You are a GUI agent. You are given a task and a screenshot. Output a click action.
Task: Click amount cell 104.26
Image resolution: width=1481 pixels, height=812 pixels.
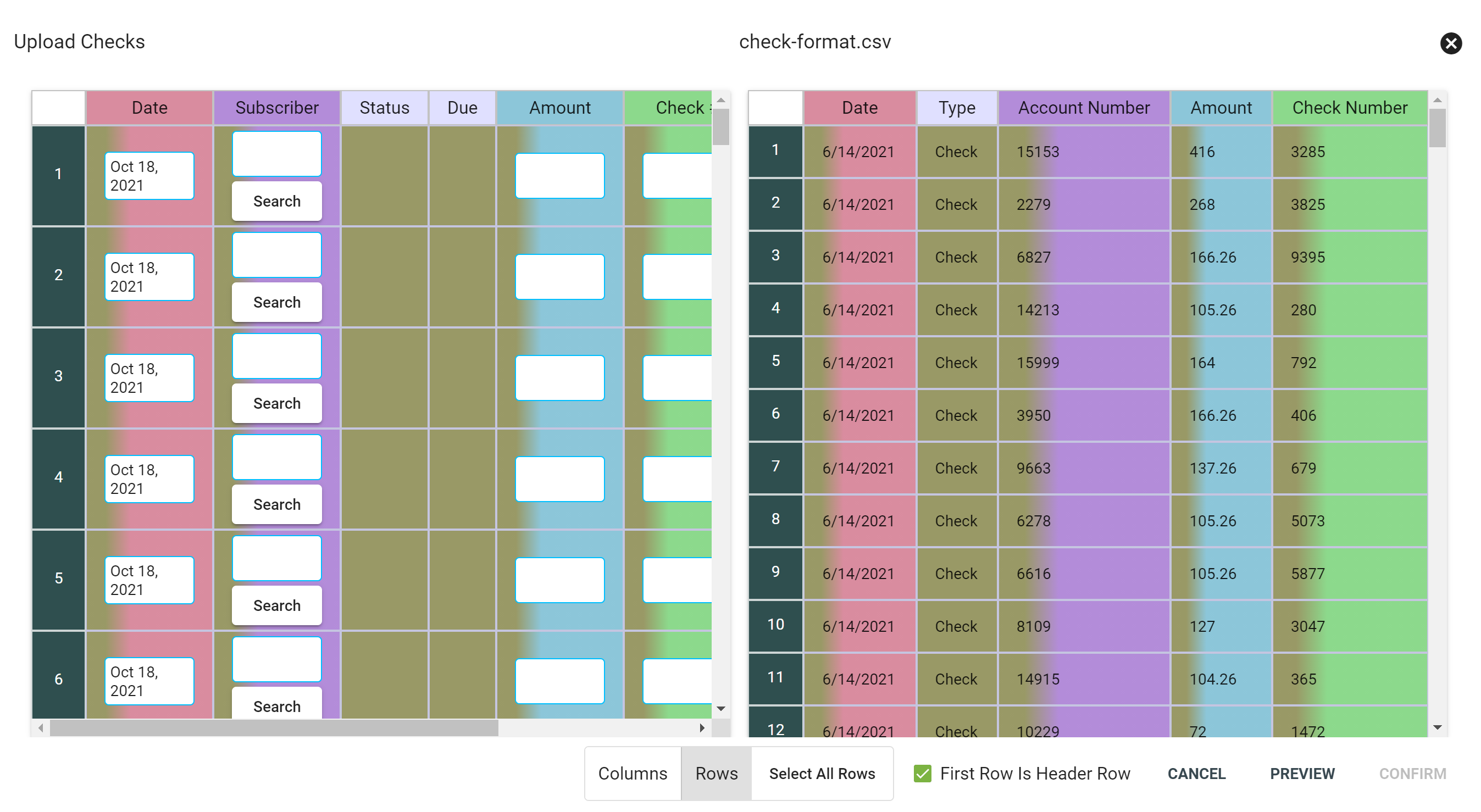[1221, 678]
